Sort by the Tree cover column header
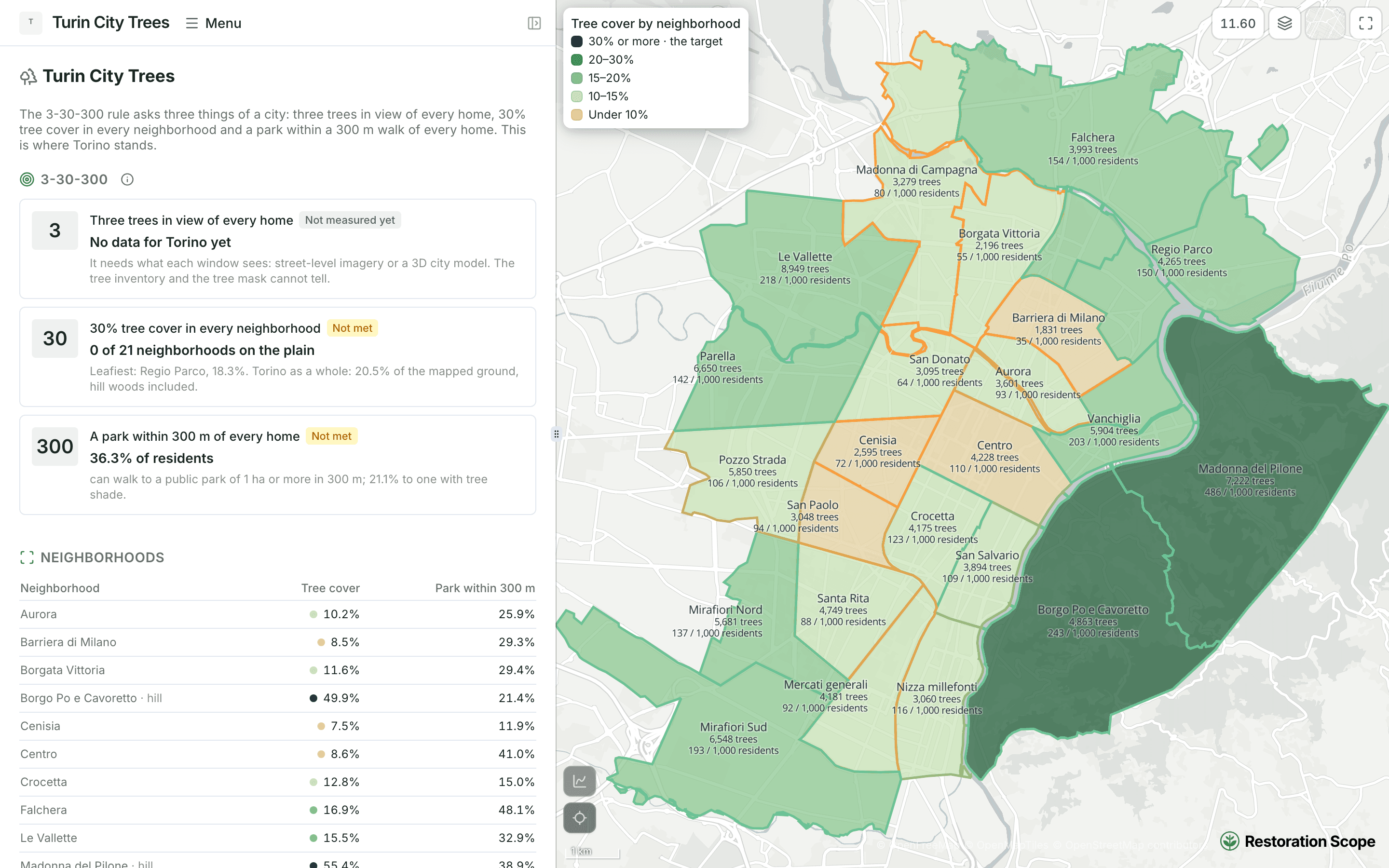Screen dimensions: 1389x868 coord(330,588)
